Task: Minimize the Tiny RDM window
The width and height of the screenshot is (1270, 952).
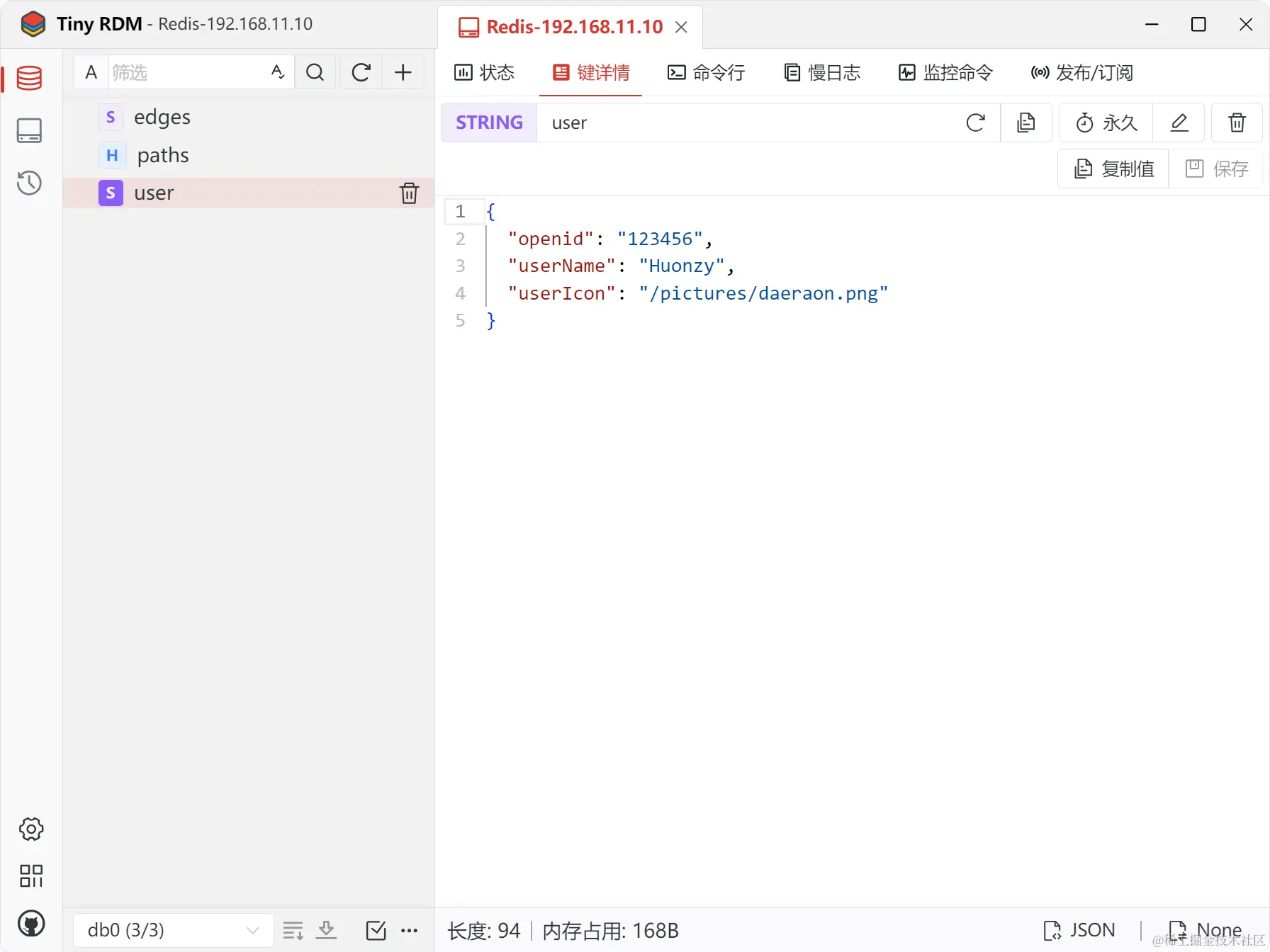Action: 1152,24
